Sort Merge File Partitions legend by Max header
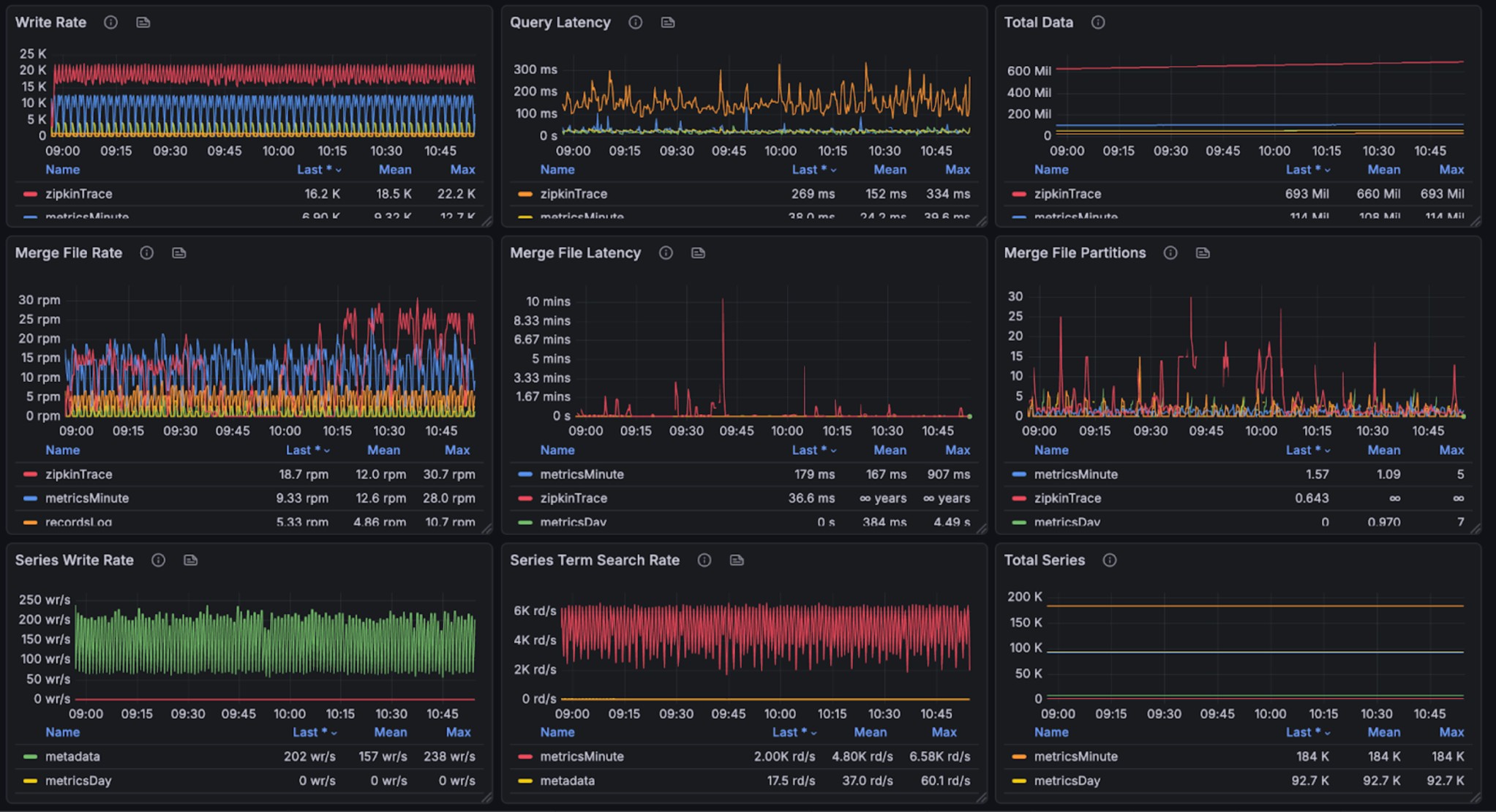 coord(1451,451)
